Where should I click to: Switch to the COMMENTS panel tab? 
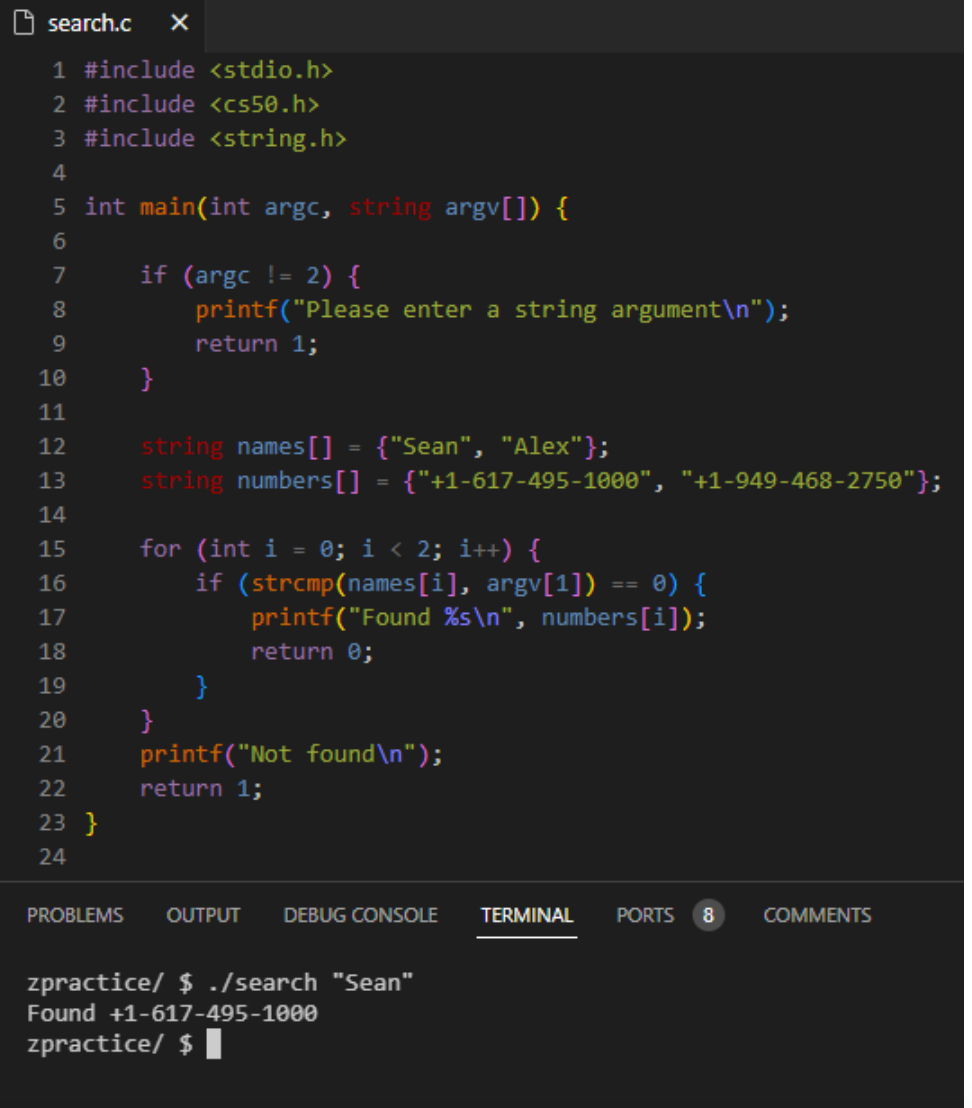click(817, 915)
